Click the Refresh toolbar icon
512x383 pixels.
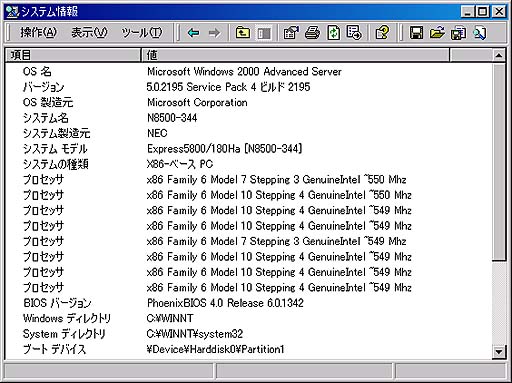(333, 33)
